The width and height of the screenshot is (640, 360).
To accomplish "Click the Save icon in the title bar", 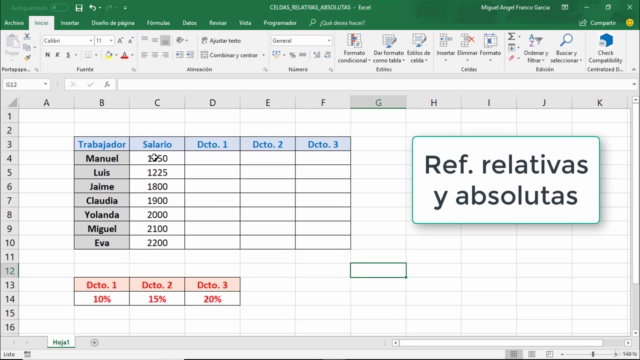I will 79,8.
